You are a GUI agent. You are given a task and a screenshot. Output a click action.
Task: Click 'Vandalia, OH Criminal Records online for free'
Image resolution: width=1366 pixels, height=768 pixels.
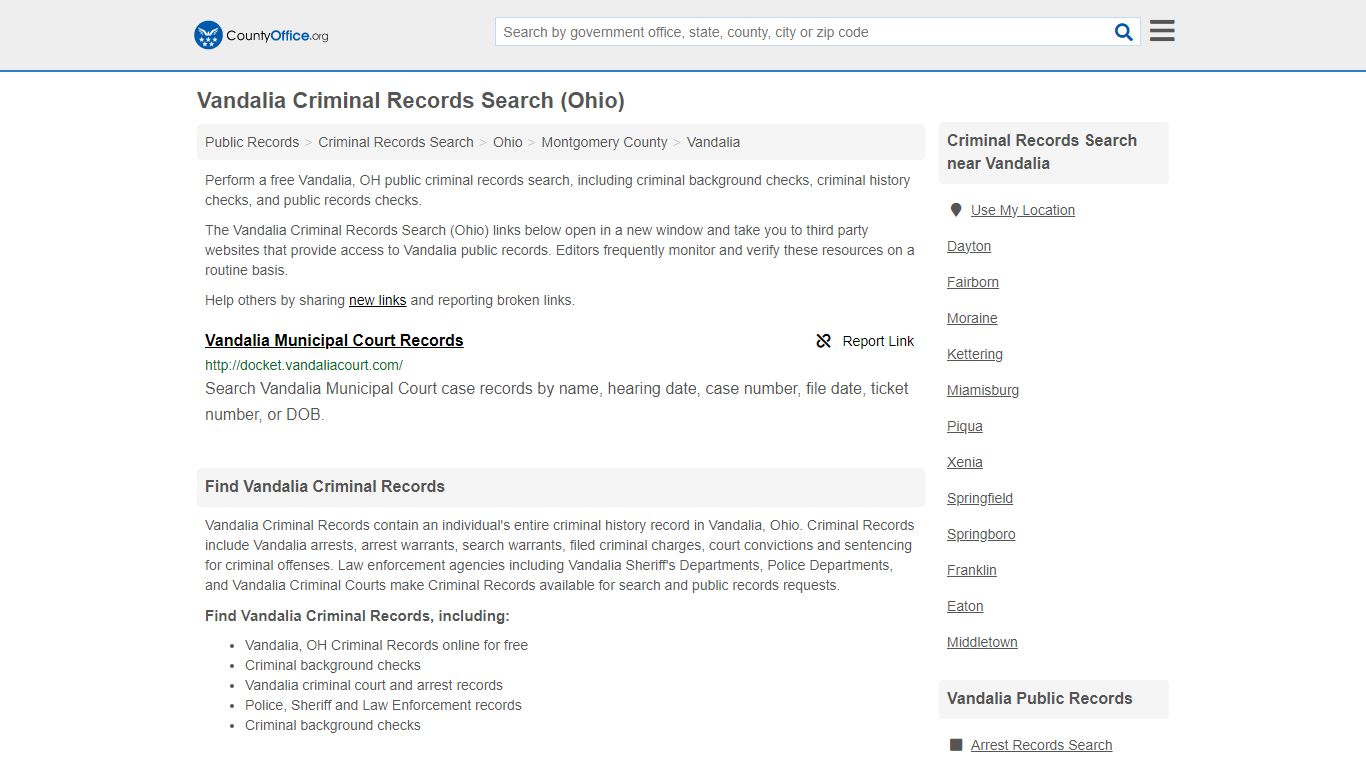(x=386, y=645)
